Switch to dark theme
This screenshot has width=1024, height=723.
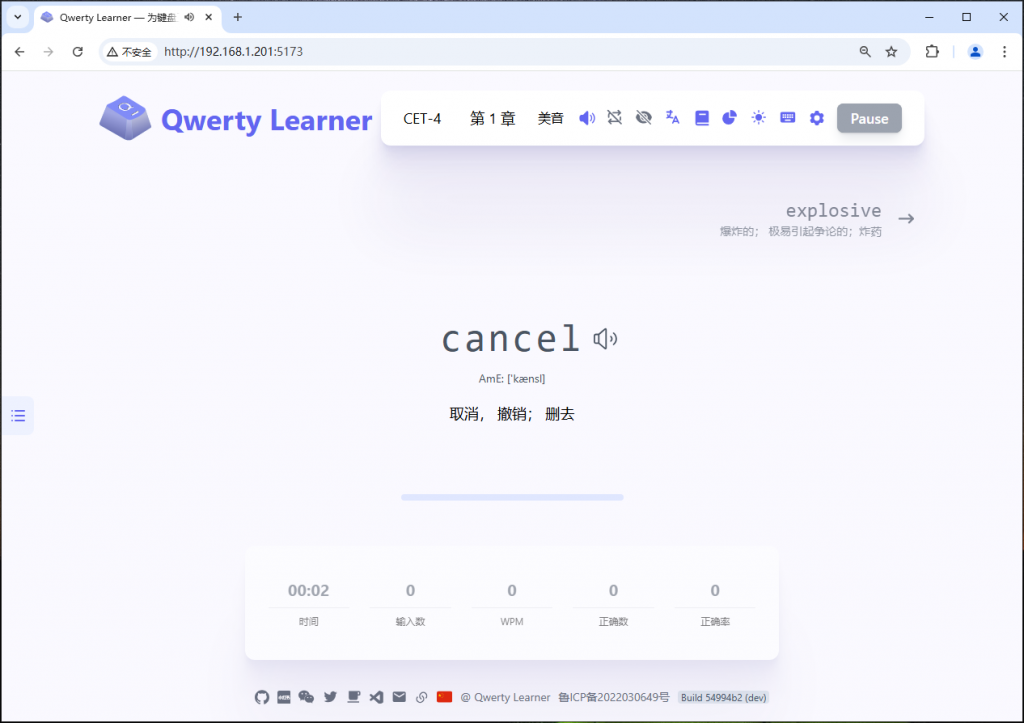[758, 117]
